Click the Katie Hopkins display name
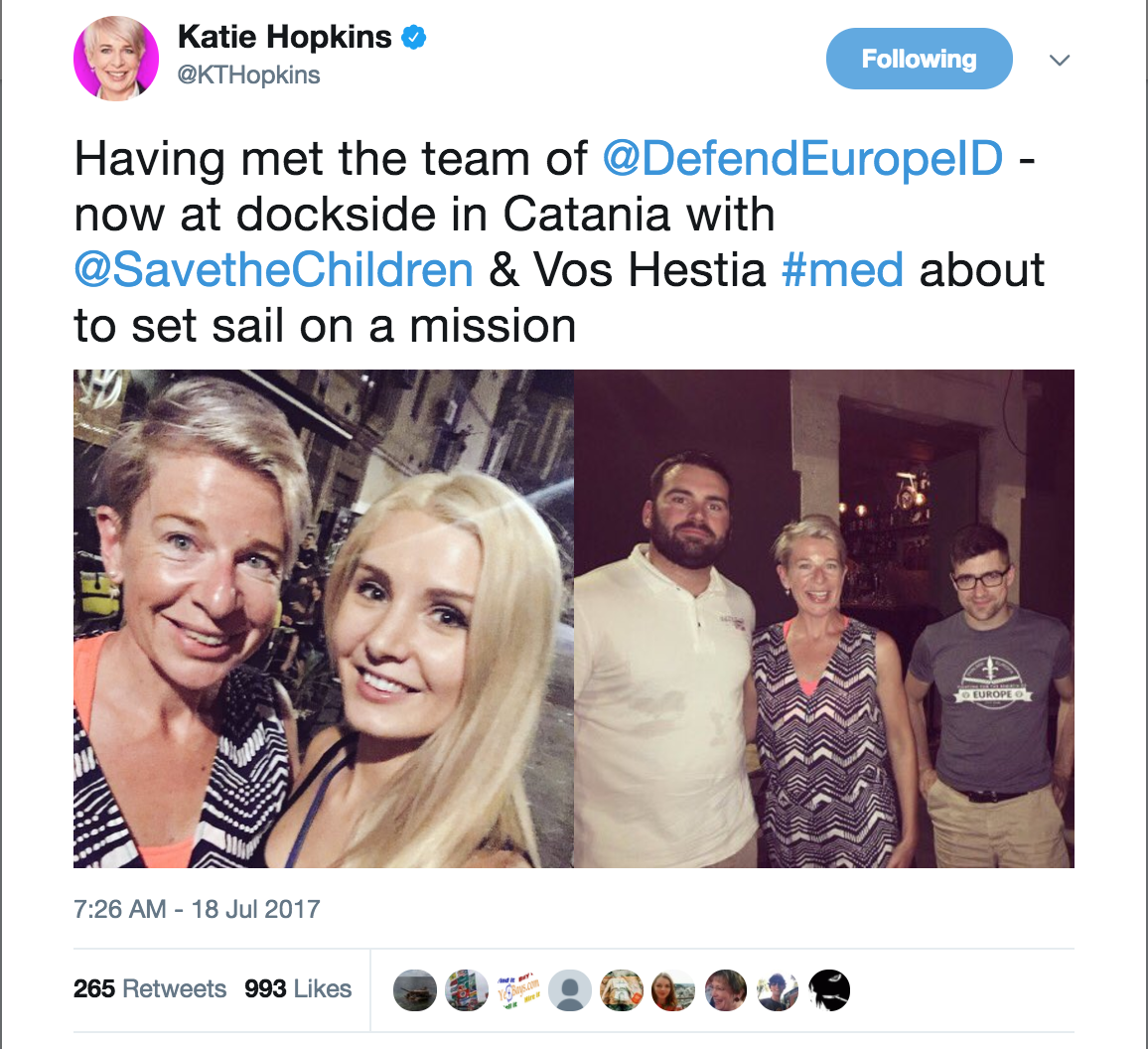 pyautogui.click(x=285, y=38)
